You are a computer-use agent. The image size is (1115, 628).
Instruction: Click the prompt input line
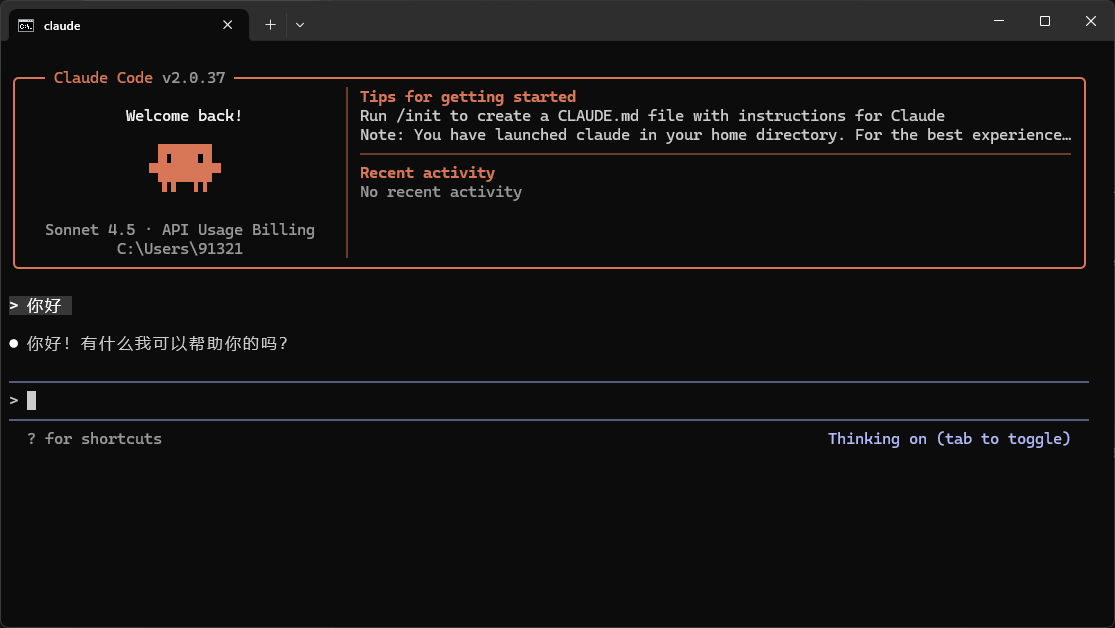(549, 400)
